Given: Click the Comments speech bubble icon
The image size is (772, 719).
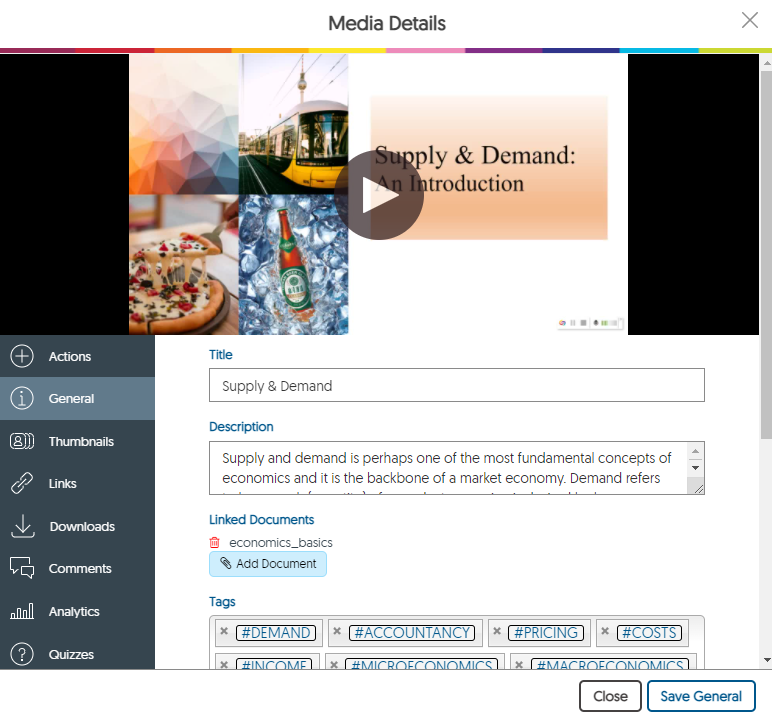Looking at the screenshot, I should (x=22, y=568).
